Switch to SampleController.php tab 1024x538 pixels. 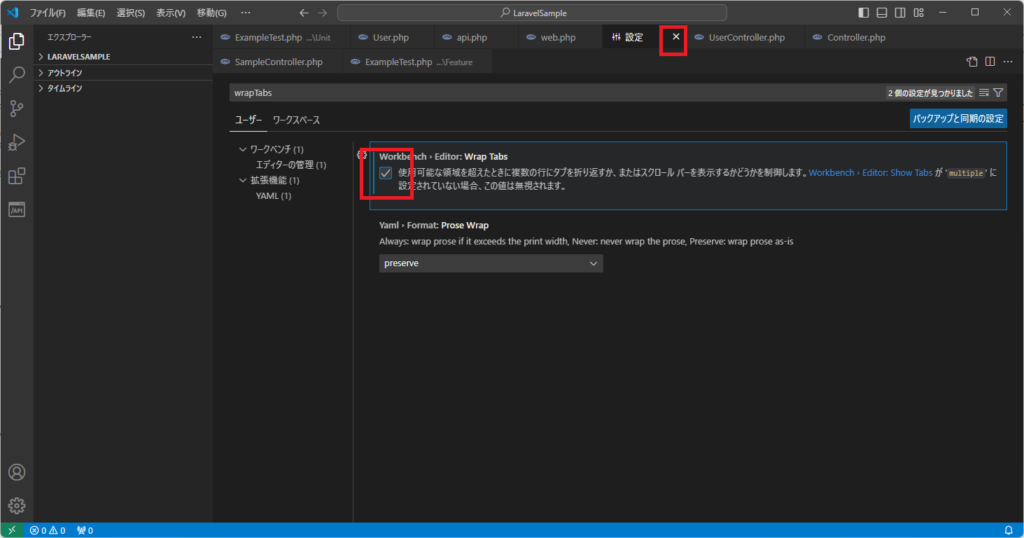(x=278, y=62)
